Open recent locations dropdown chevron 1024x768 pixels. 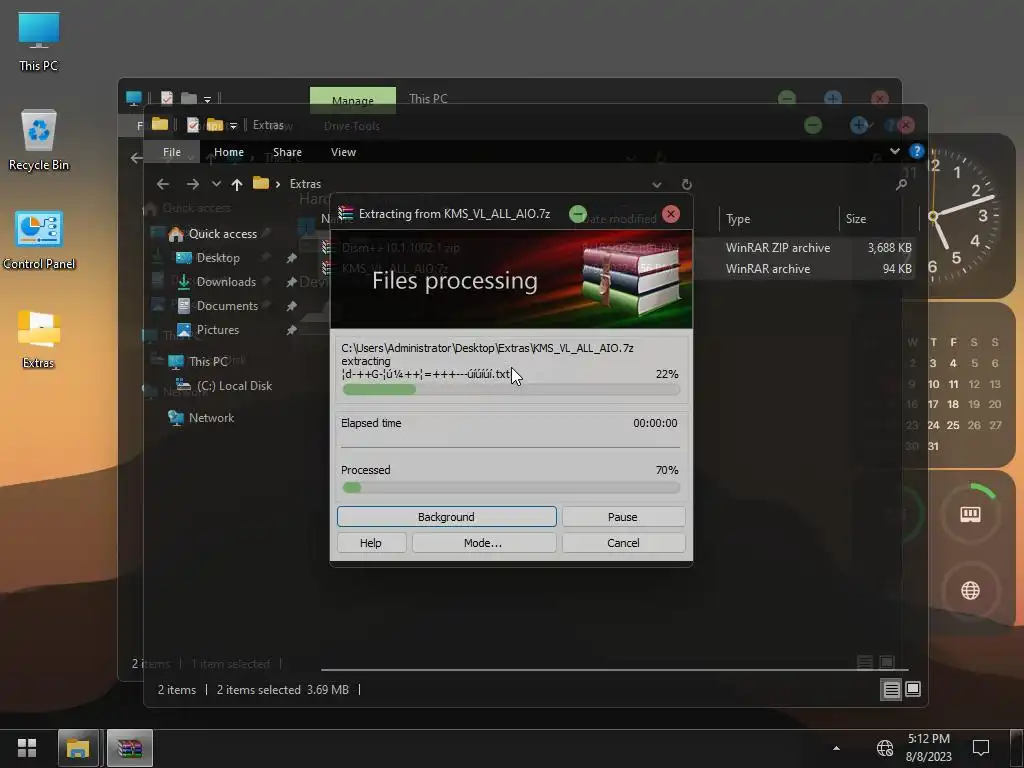click(x=216, y=184)
